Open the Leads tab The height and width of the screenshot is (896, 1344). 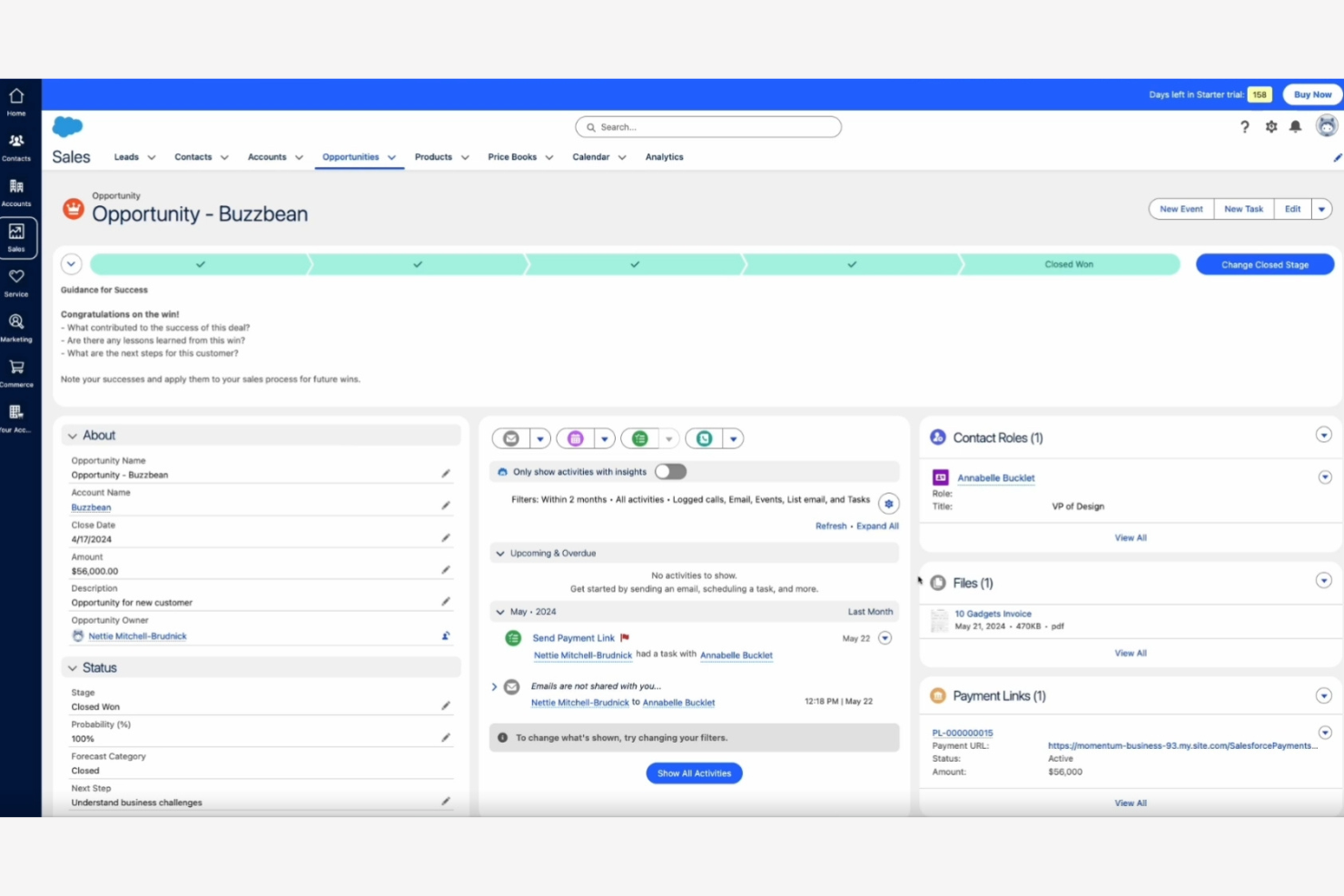click(126, 157)
